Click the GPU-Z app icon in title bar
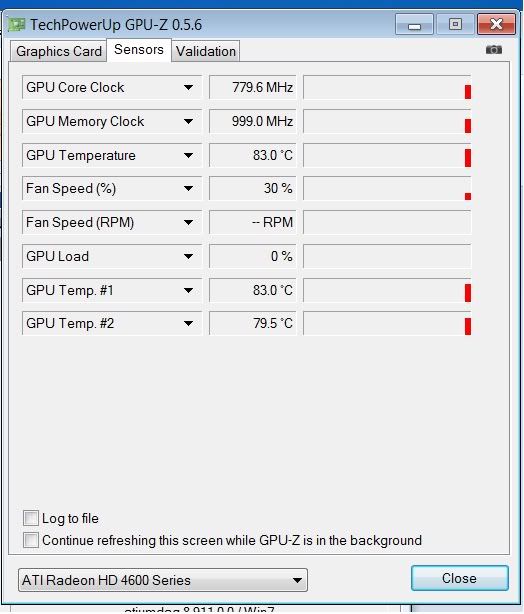This screenshot has height=614, width=524. click(x=16, y=25)
